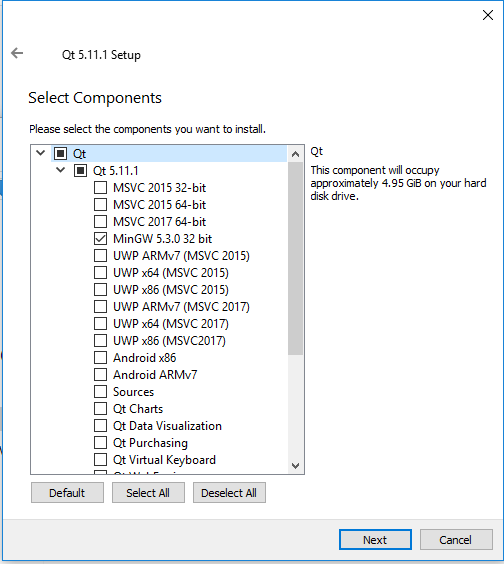The width and height of the screenshot is (504, 564).
Task: Select the MinGW 5.3.0 32 bit label
Action: point(163,238)
